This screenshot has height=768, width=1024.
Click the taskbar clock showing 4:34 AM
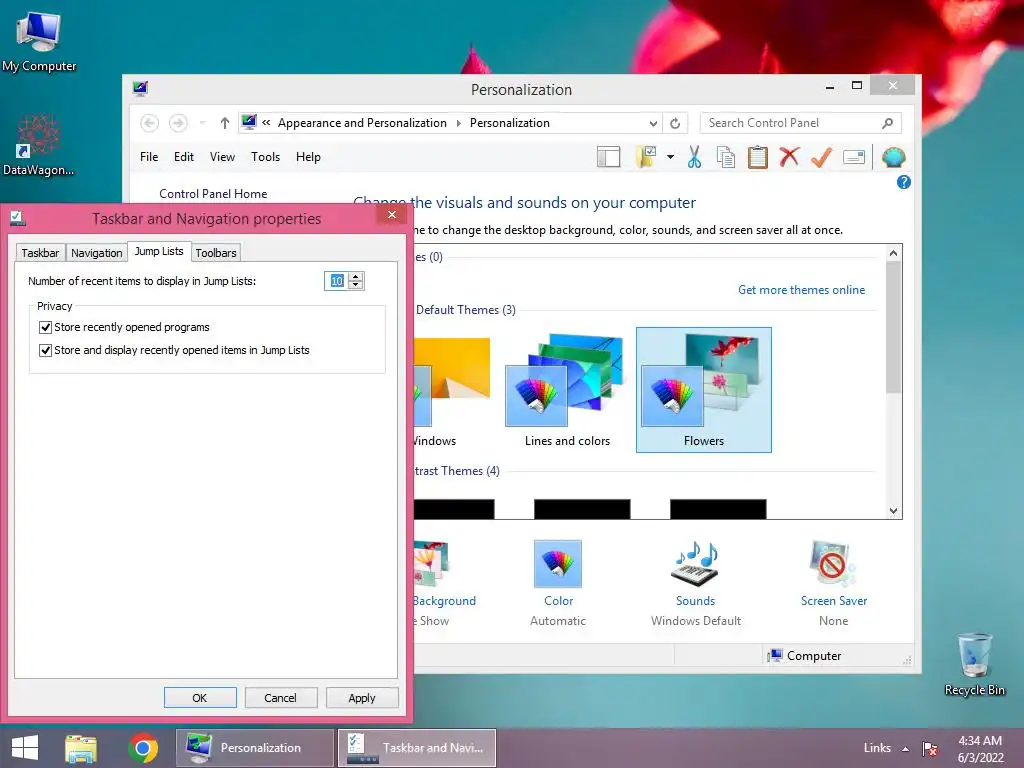click(x=980, y=748)
